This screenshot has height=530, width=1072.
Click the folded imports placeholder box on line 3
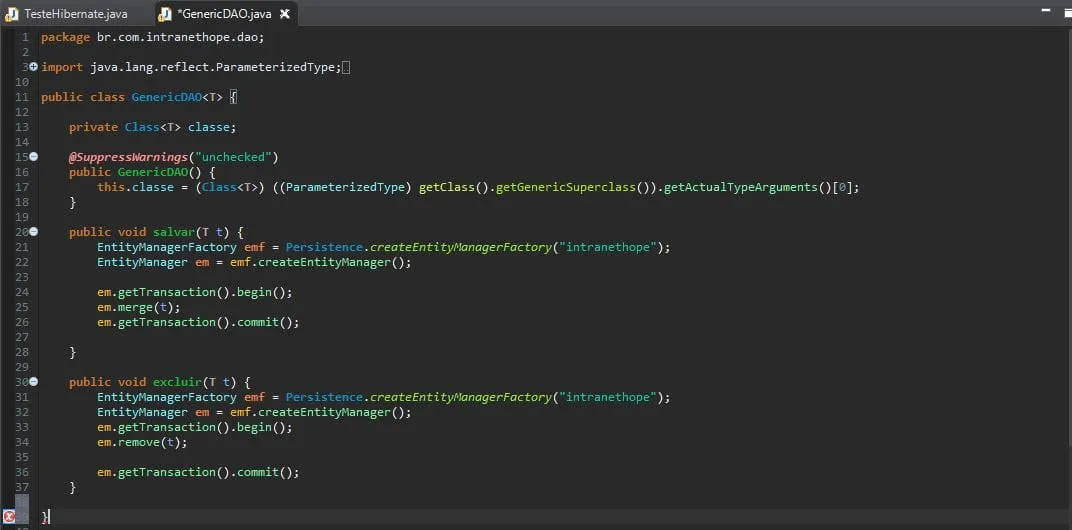346,67
